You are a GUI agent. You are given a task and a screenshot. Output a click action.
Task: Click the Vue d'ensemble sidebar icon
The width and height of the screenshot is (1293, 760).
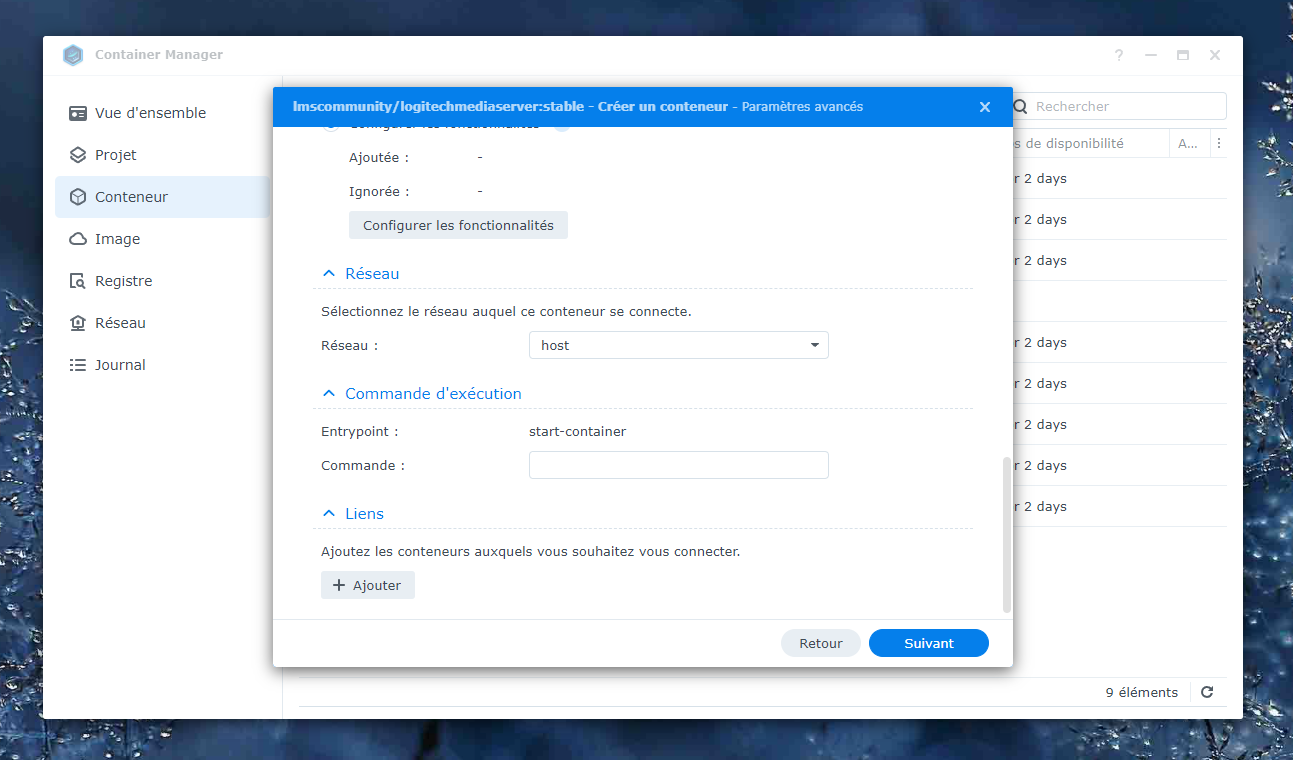coord(78,113)
